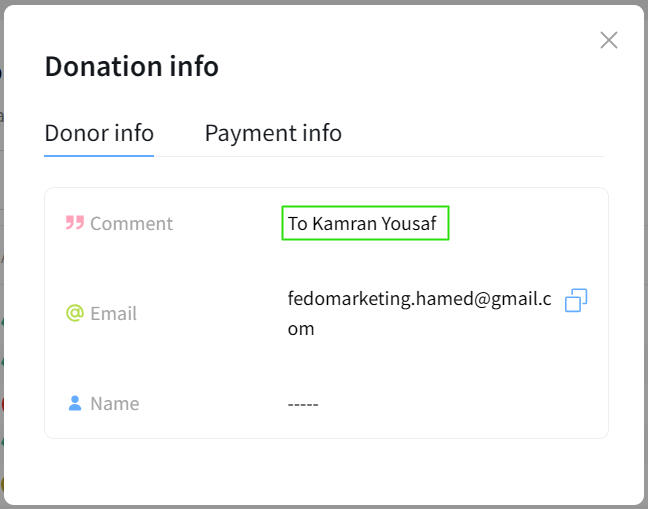Click the 'Donation info' dialog heading

[x=131, y=66]
